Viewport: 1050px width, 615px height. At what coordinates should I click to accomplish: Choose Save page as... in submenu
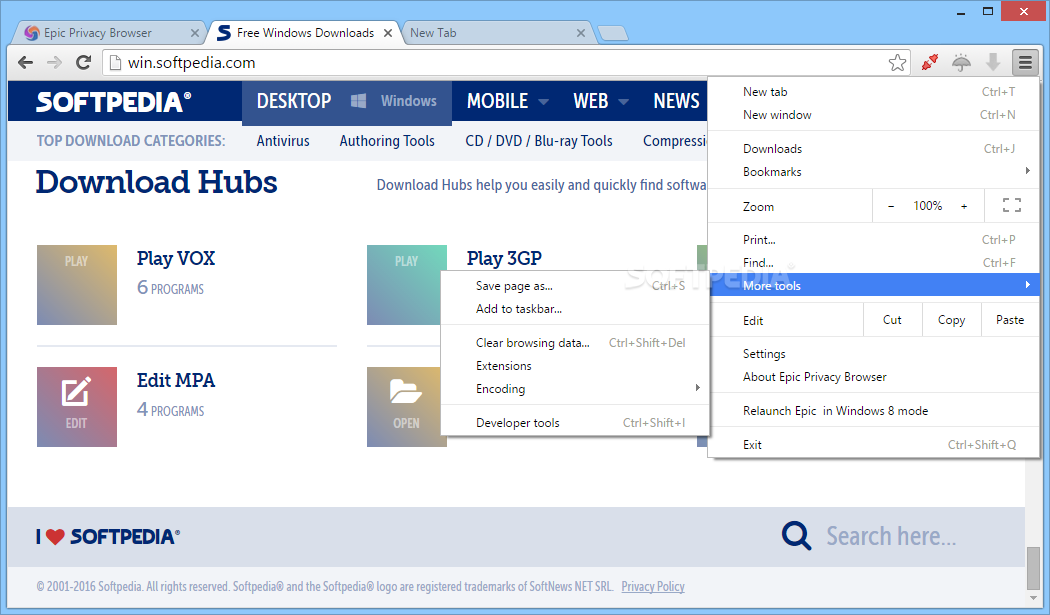575,286
